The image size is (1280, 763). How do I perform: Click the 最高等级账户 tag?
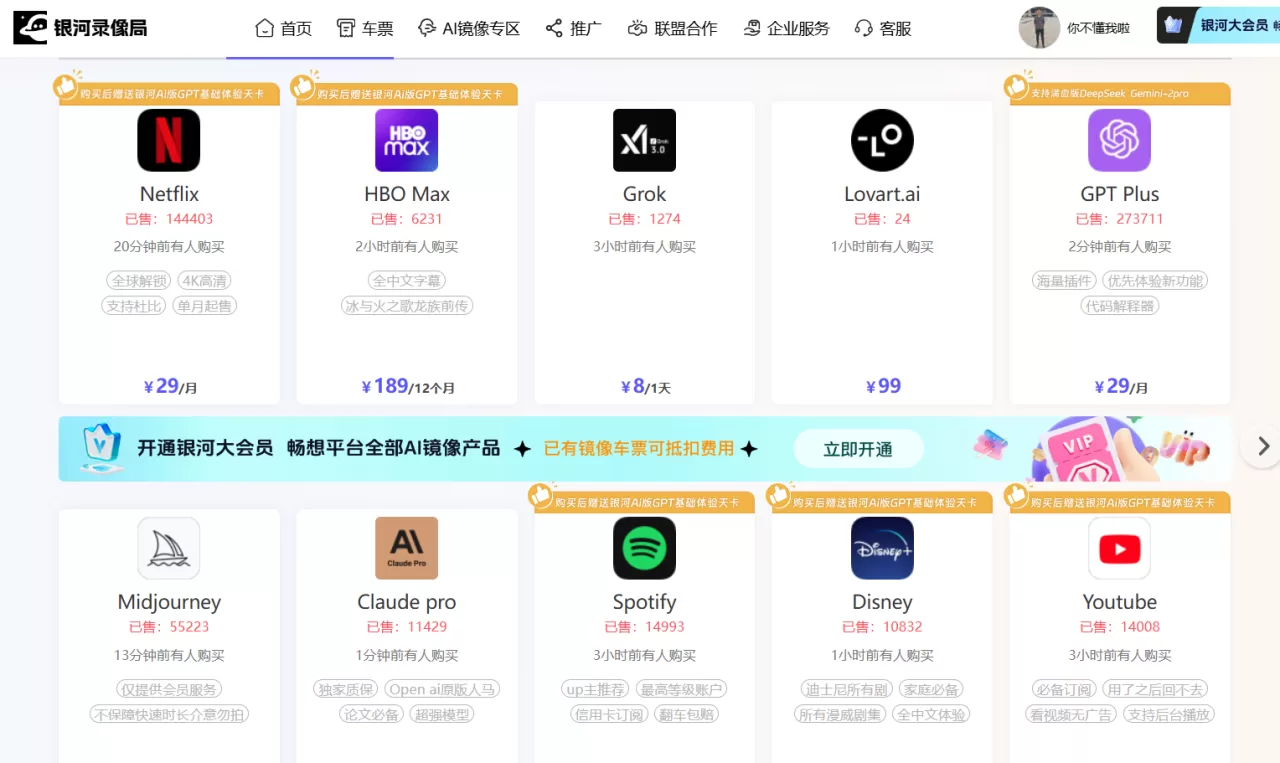(x=681, y=689)
